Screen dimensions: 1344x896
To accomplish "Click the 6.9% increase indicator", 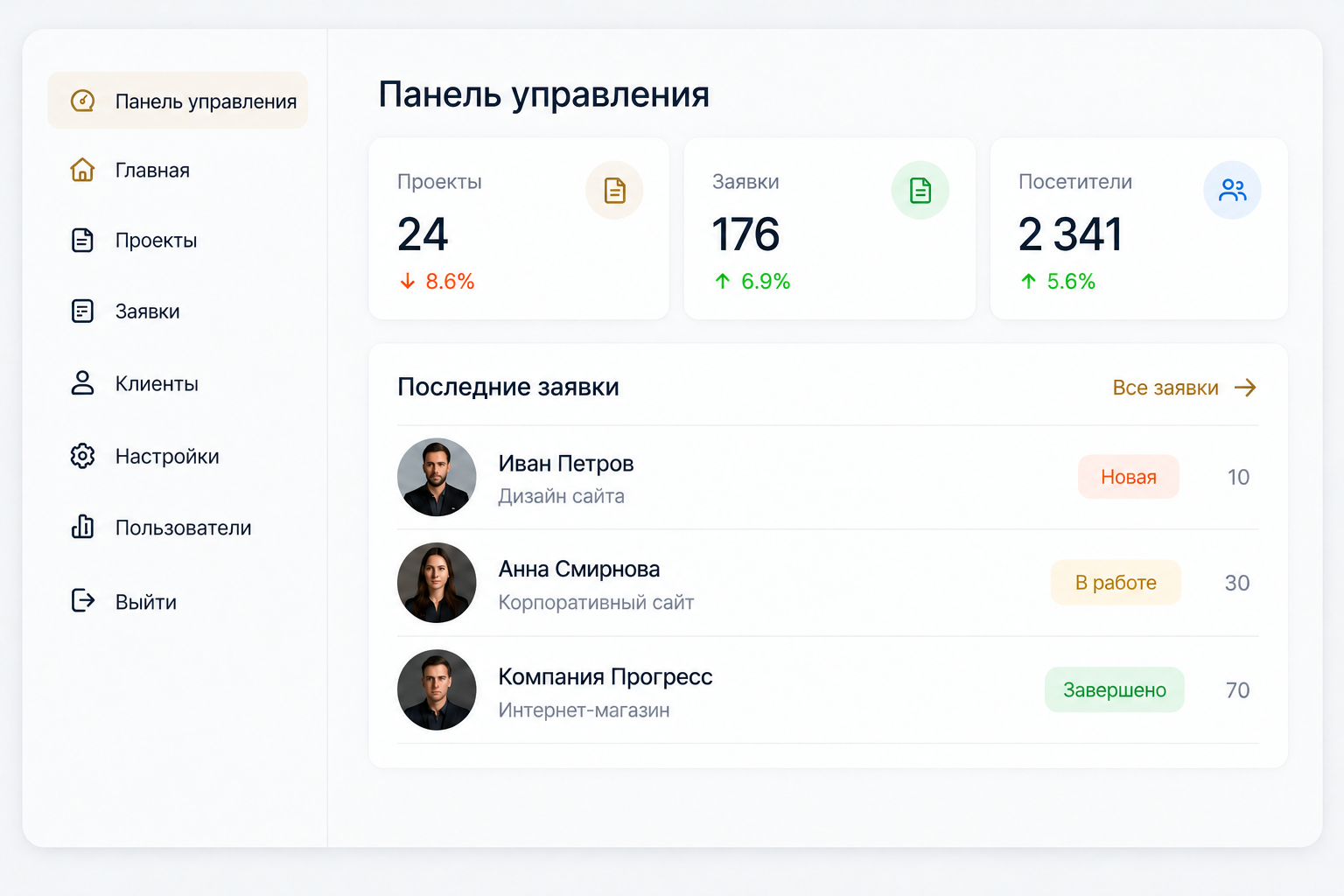I will coord(752,281).
